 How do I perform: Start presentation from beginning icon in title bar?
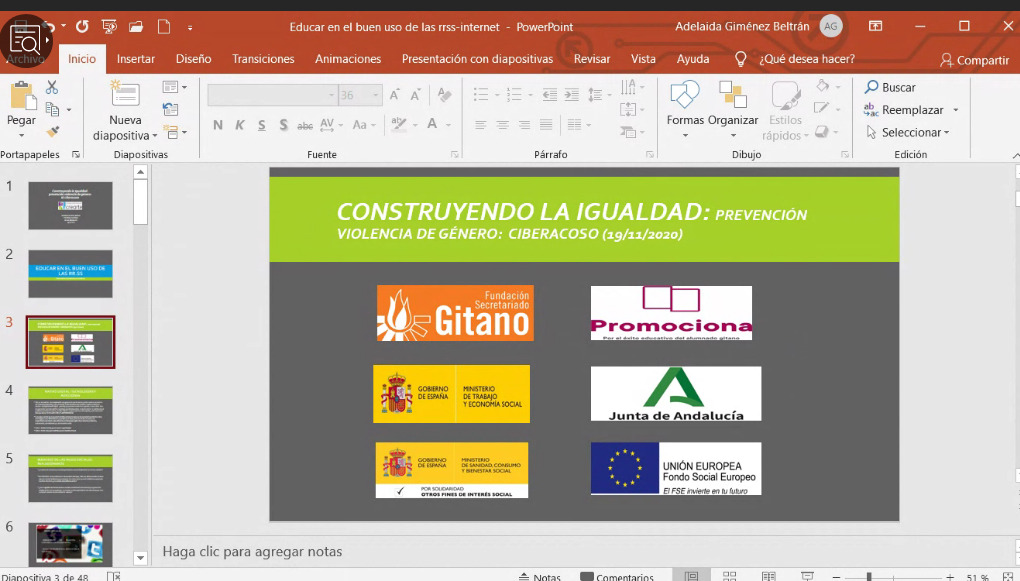coord(109,27)
